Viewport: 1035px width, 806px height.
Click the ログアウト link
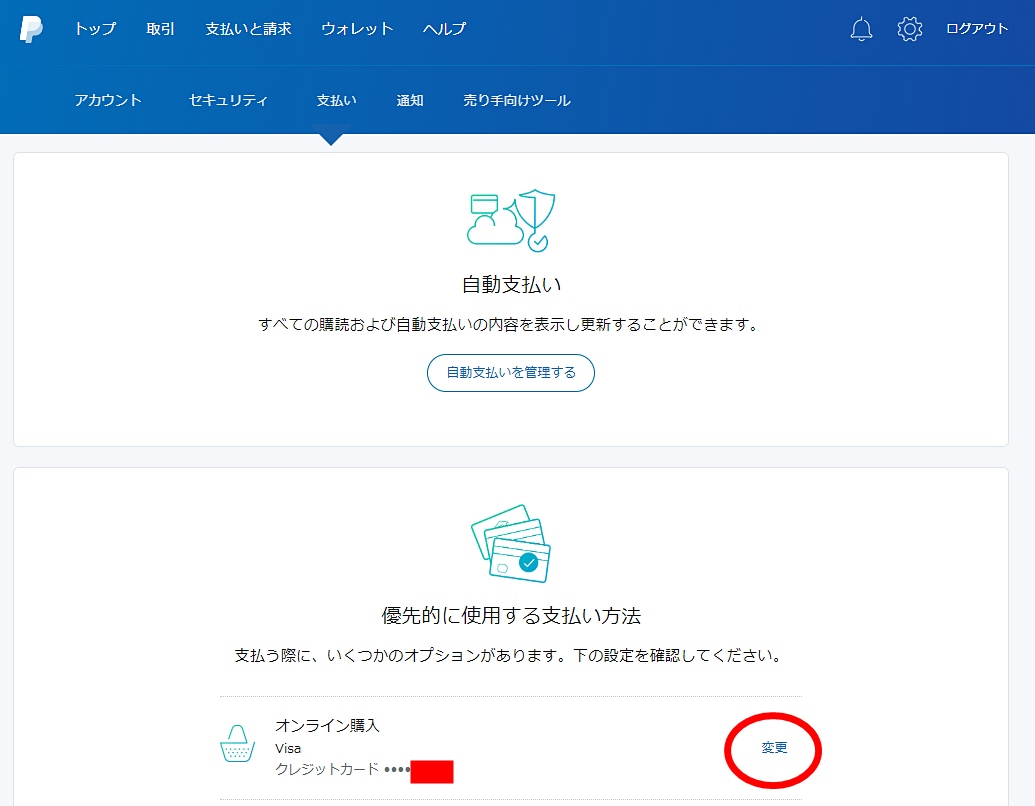(977, 29)
